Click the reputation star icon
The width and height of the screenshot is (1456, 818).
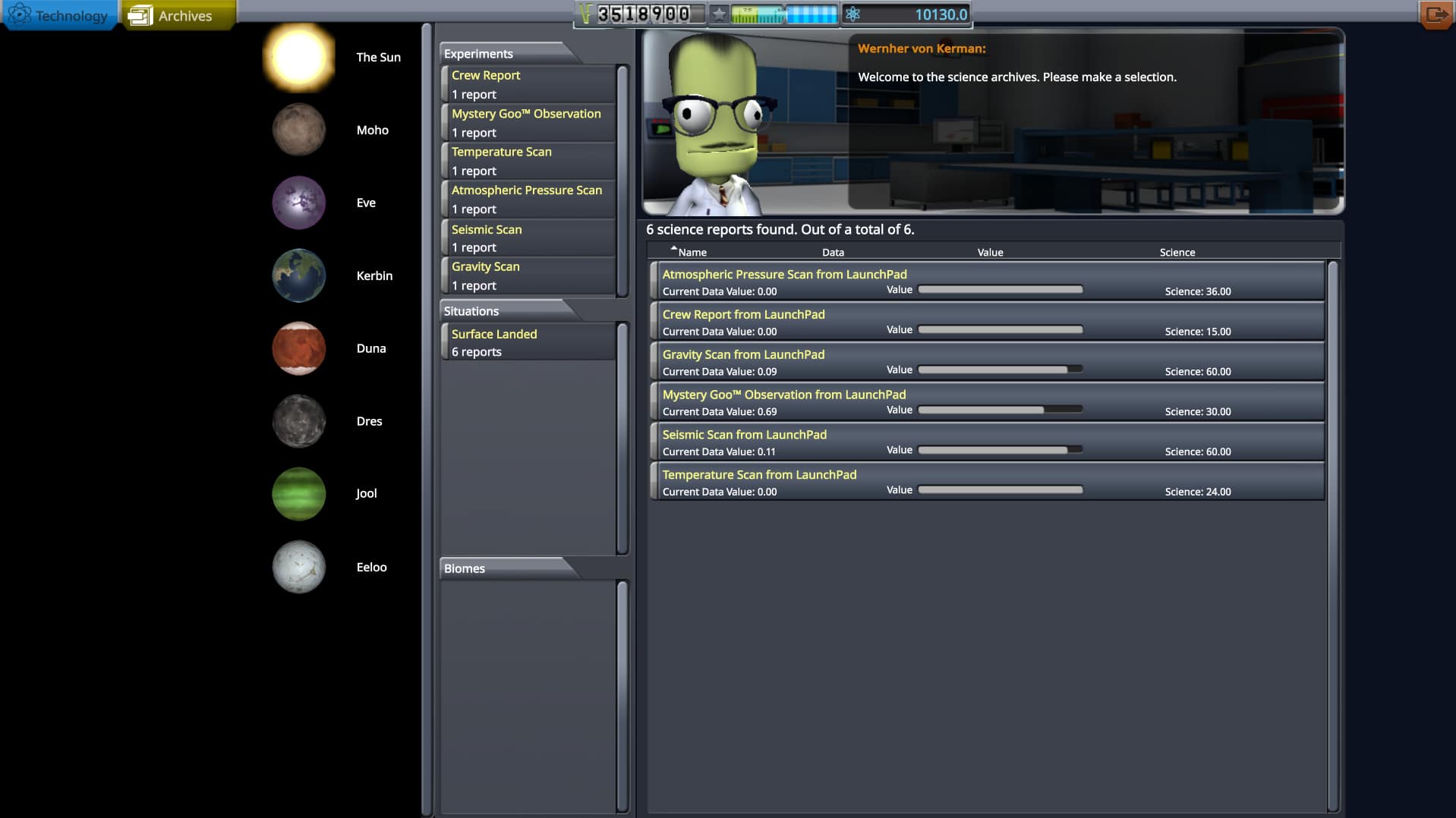719,14
